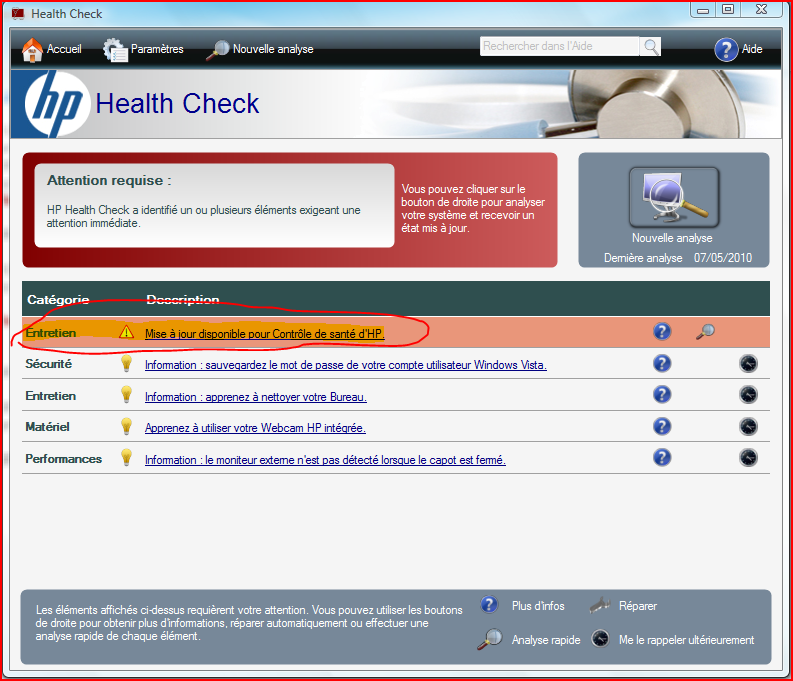Click the large Nouvelle analyse monitor button
The width and height of the screenshot is (793, 681).
click(674, 197)
